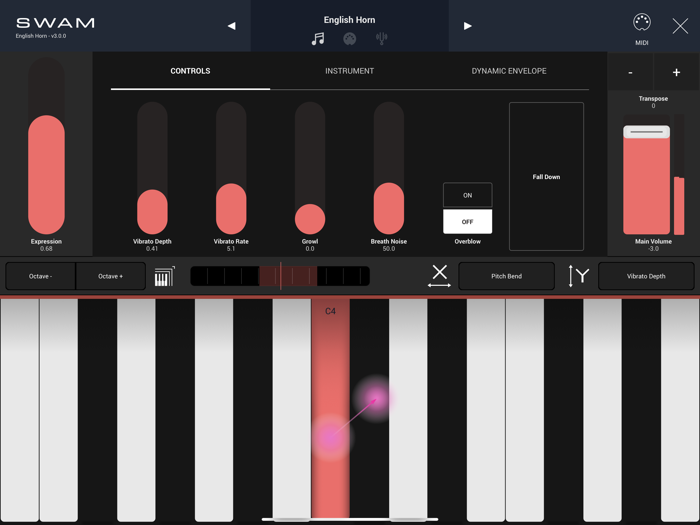Open the Vibrato Depth Y-axis selector
This screenshot has width=700, height=525.
tap(646, 276)
